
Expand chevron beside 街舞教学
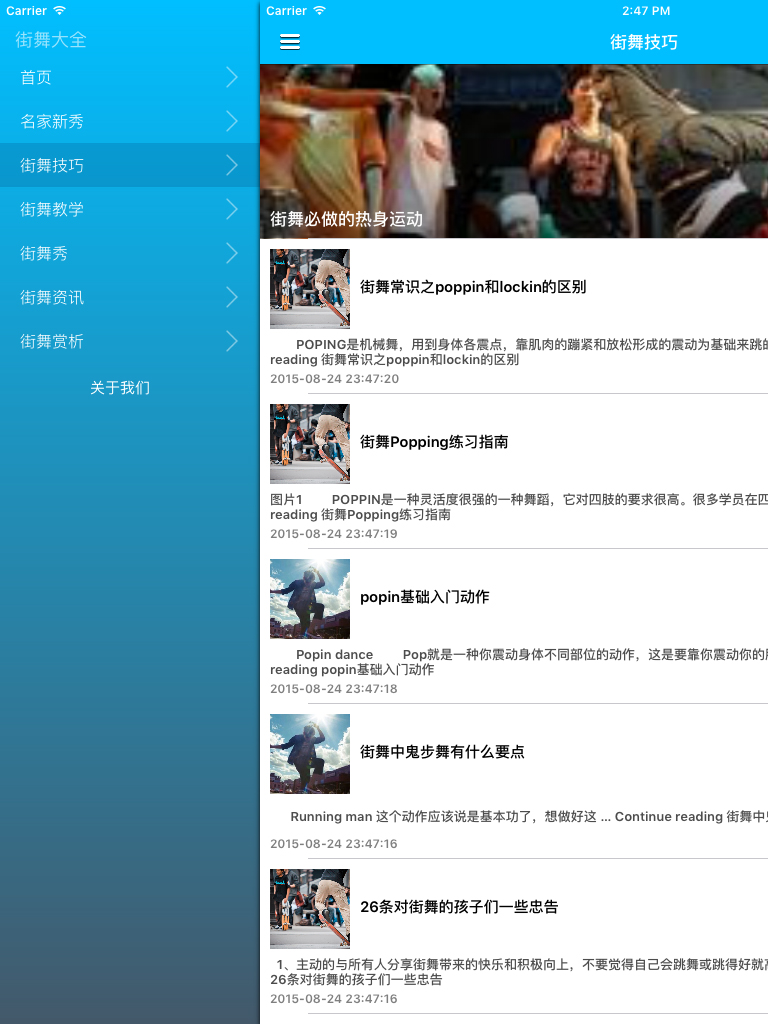tap(232, 209)
